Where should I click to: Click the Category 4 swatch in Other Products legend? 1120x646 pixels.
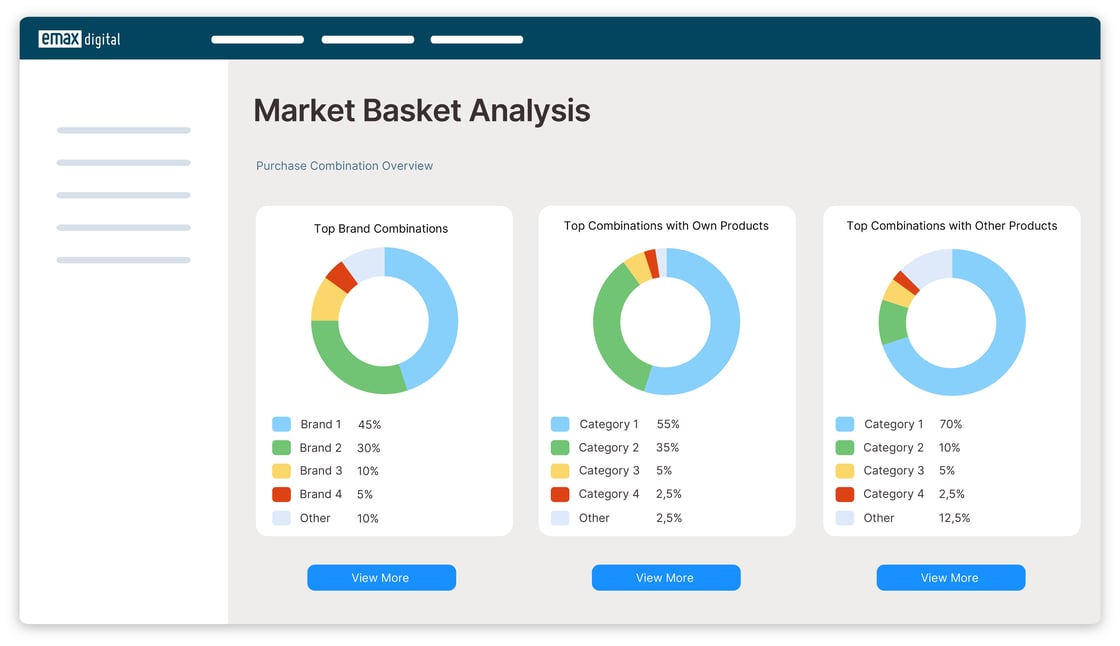click(845, 494)
